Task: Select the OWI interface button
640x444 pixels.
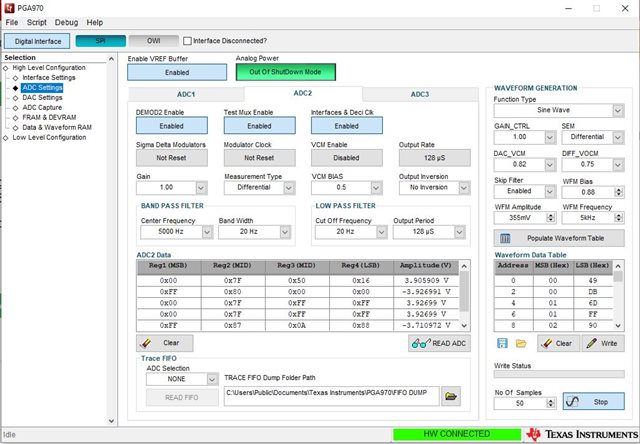Action: pyautogui.click(x=153, y=41)
